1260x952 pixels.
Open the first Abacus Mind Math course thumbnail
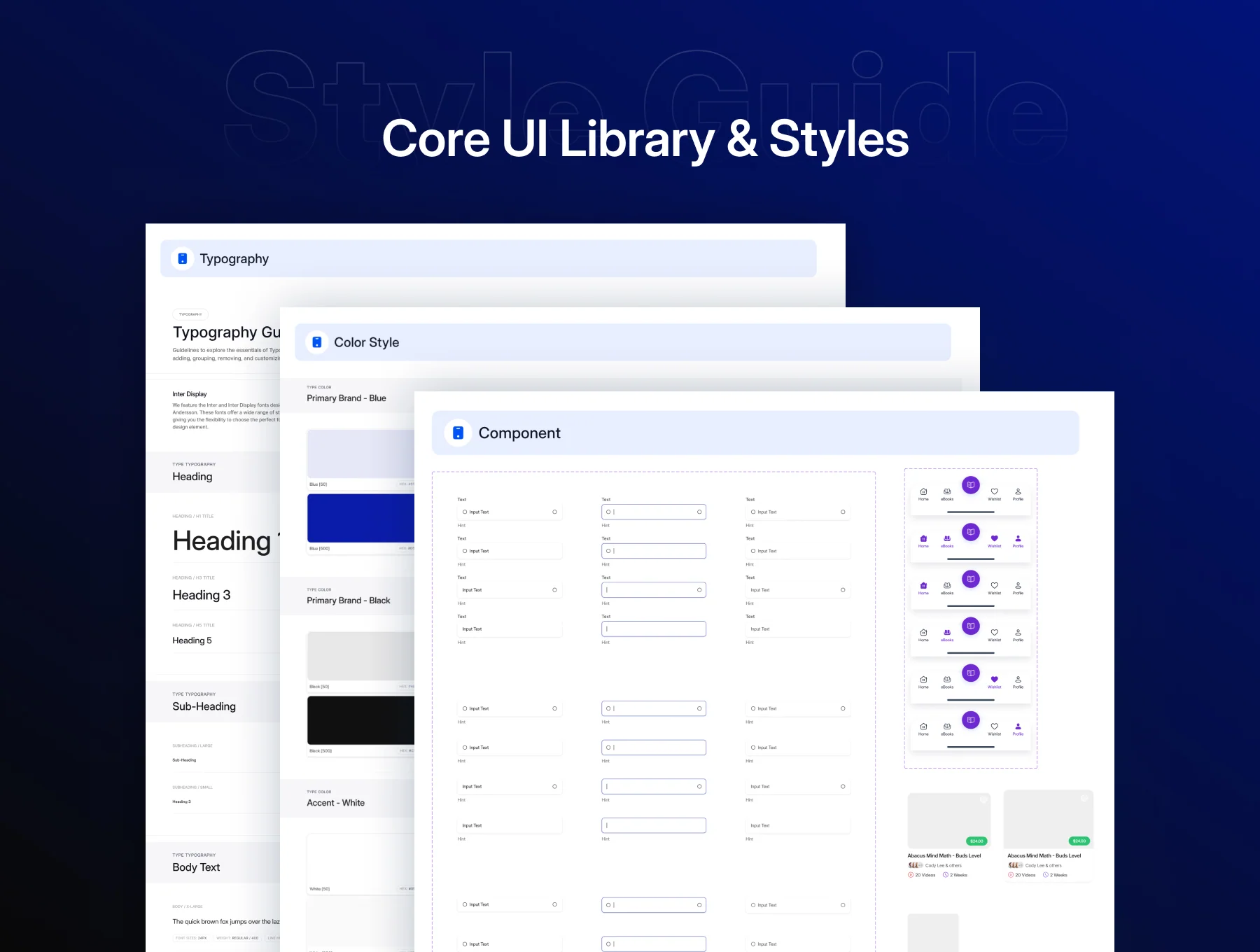(x=949, y=820)
